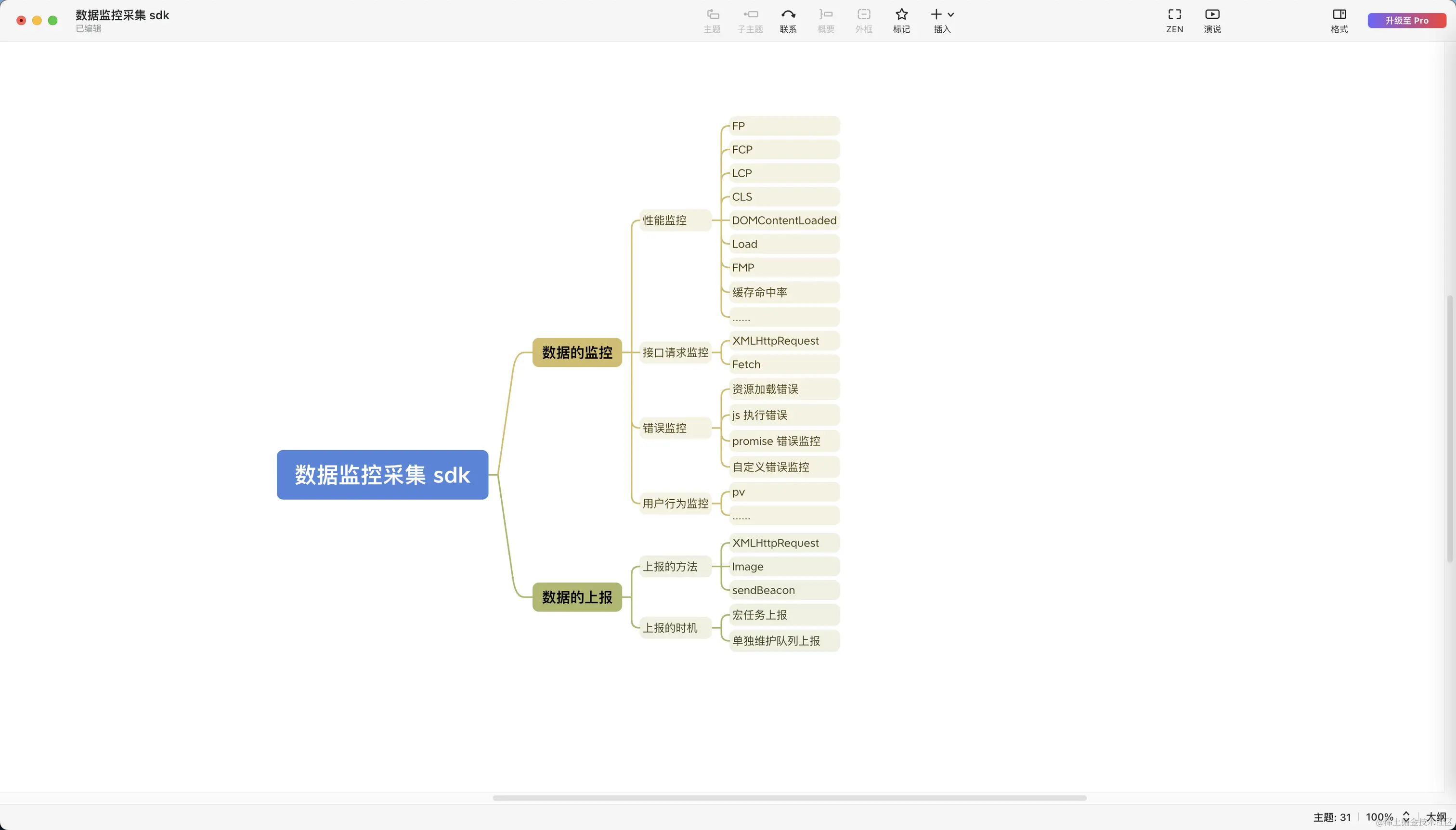The width and height of the screenshot is (1456, 830).
Task: Click the Topic (主题) toolbar icon
Action: click(x=712, y=15)
